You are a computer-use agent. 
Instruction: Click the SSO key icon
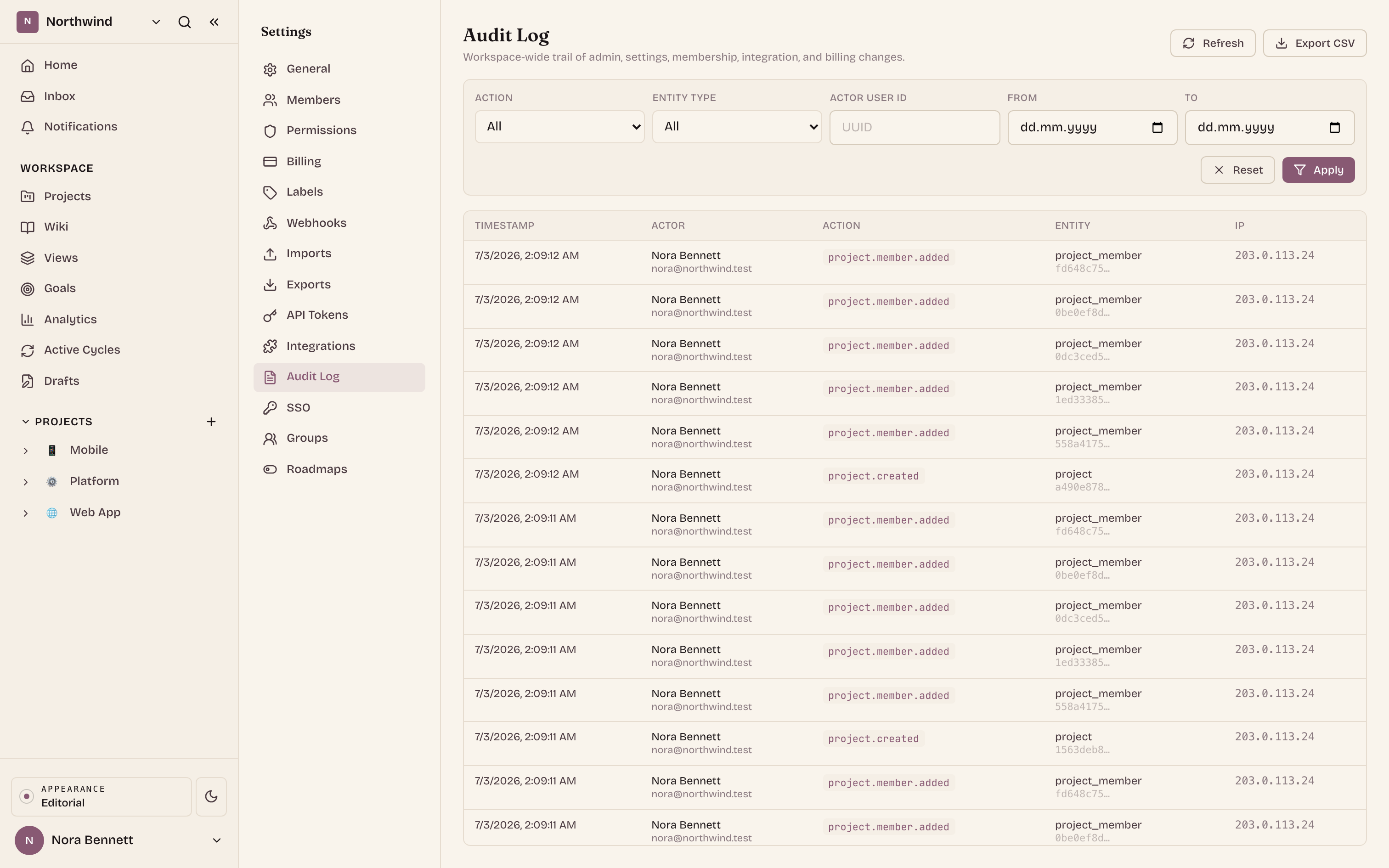(270, 408)
